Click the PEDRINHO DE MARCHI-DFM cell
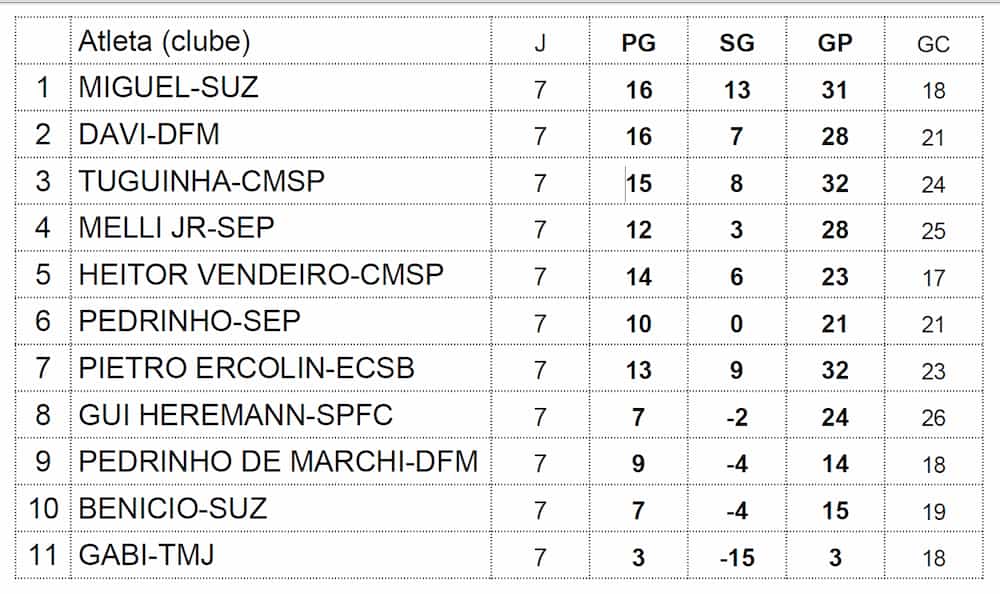This screenshot has height=594, width=1000. [278, 462]
